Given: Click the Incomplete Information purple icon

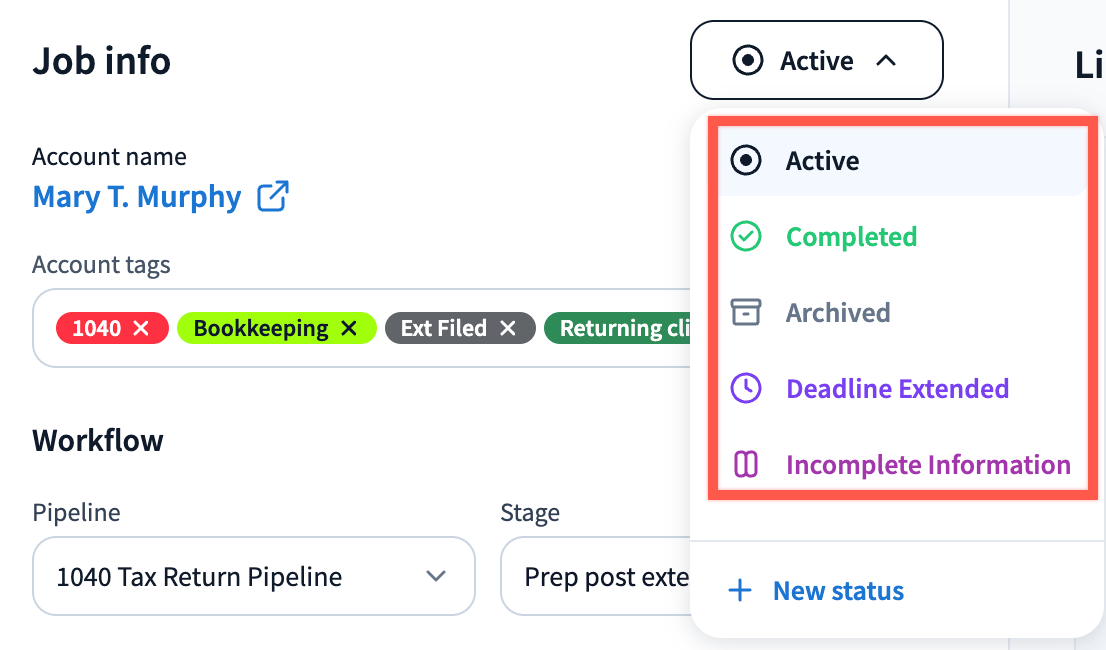Looking at the screenshot, I should click(746, 465).
